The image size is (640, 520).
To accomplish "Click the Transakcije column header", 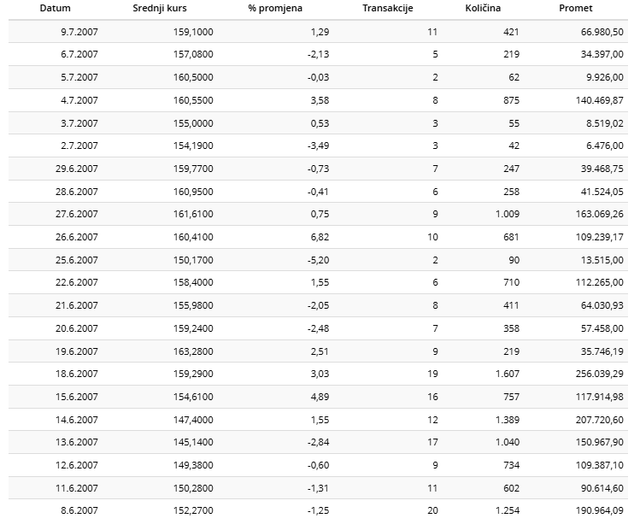I will 388,8.
